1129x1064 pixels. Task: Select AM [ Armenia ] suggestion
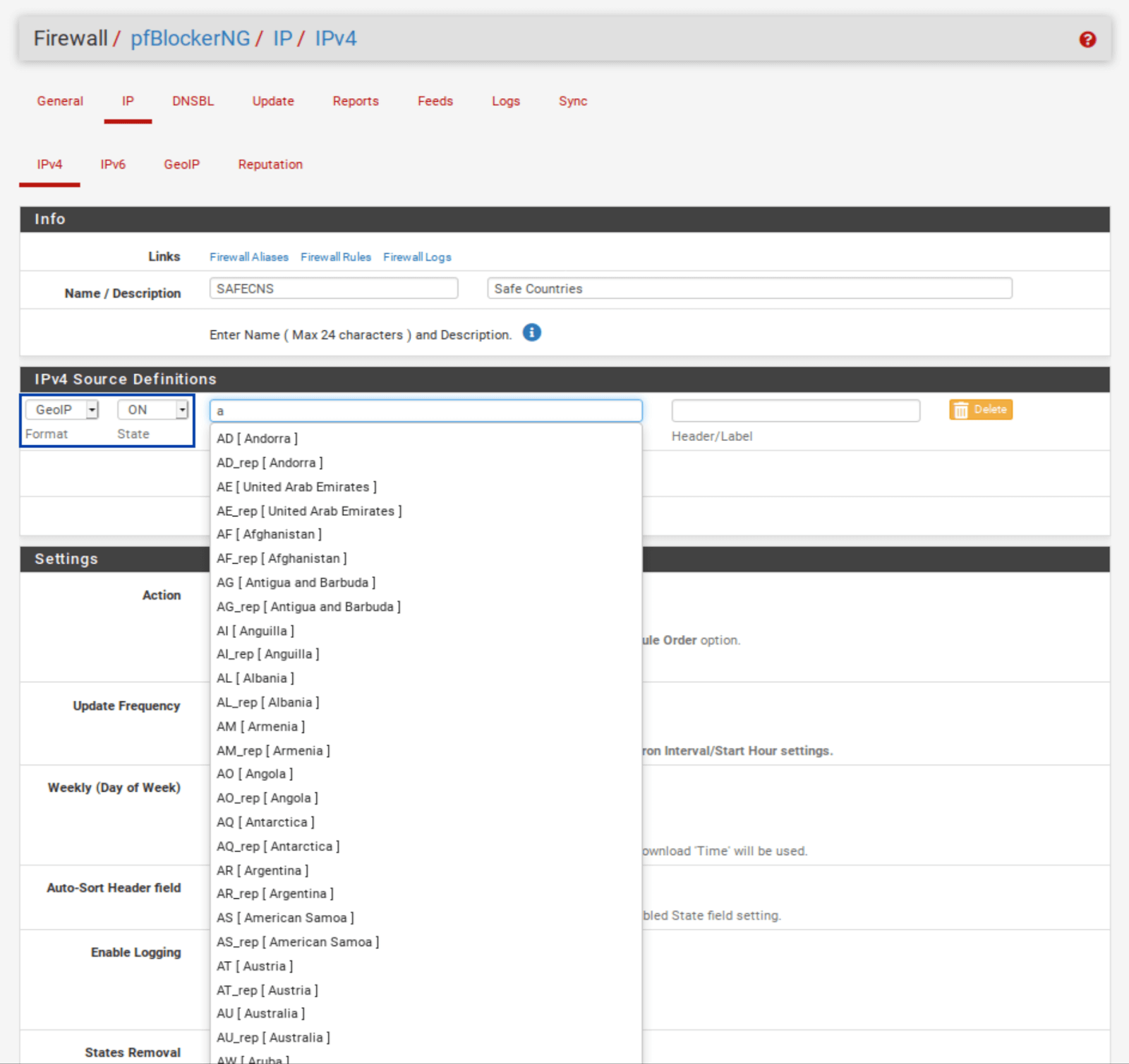[426, 727]
